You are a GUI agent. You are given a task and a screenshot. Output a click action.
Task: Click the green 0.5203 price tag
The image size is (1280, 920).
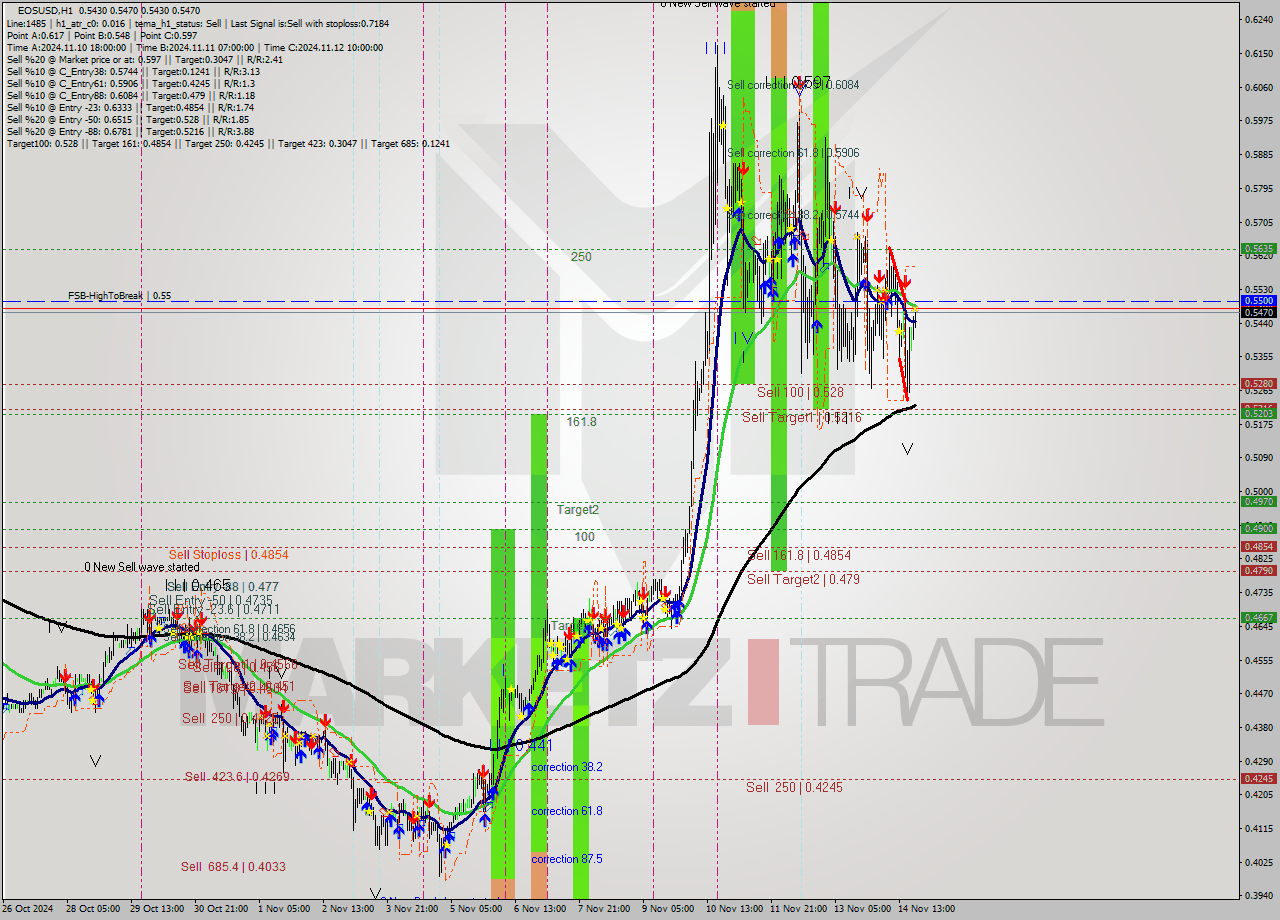1258,413
